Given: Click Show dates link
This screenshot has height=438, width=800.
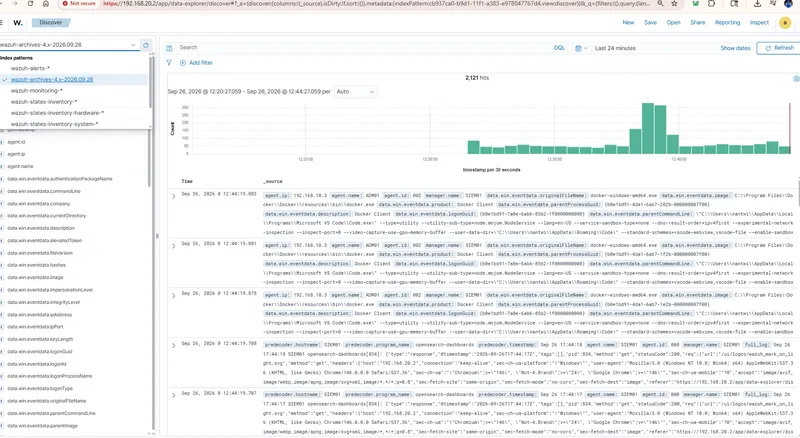Looking at the screenshot, I should click(x=735, y=48).
